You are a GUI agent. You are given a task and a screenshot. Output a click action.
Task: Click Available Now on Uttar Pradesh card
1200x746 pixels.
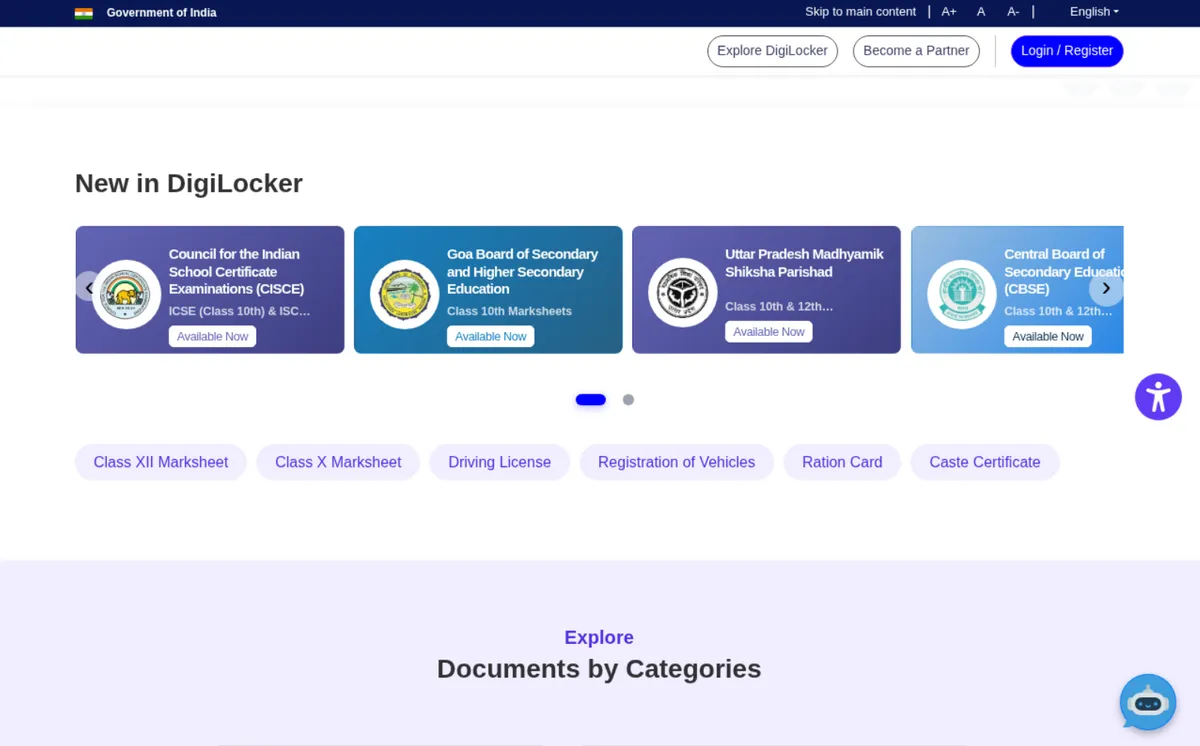point(768,332)
